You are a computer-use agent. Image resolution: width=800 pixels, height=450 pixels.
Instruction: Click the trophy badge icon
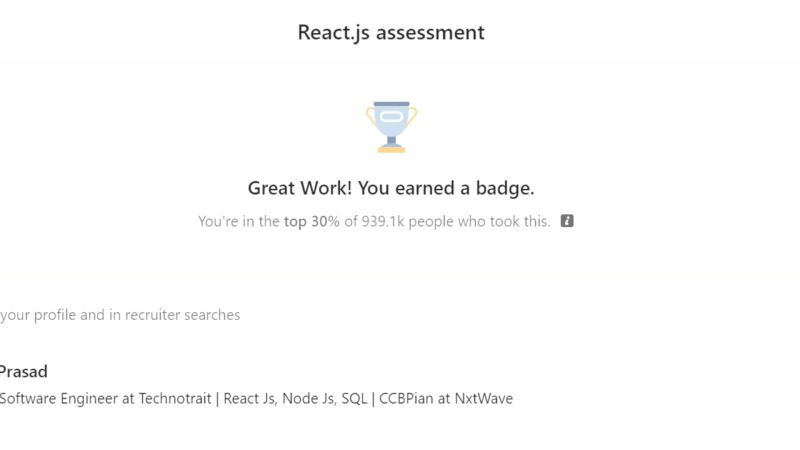click(x=391, y=127)
